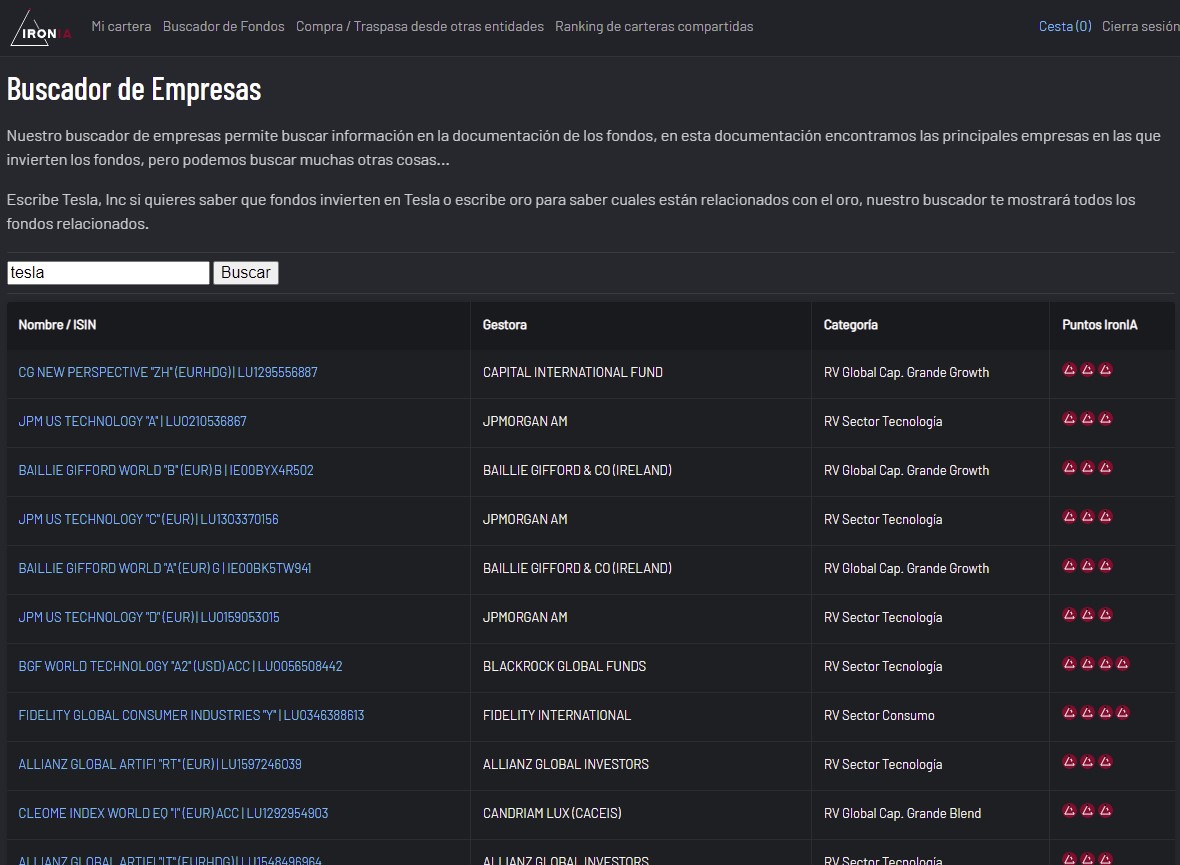Image resolution: width=1180 pixels, height=865 pixels.
Task: Open CG NEW PERSPECTIVE "ZH" fund link
Action: click(x=168, y=372)
